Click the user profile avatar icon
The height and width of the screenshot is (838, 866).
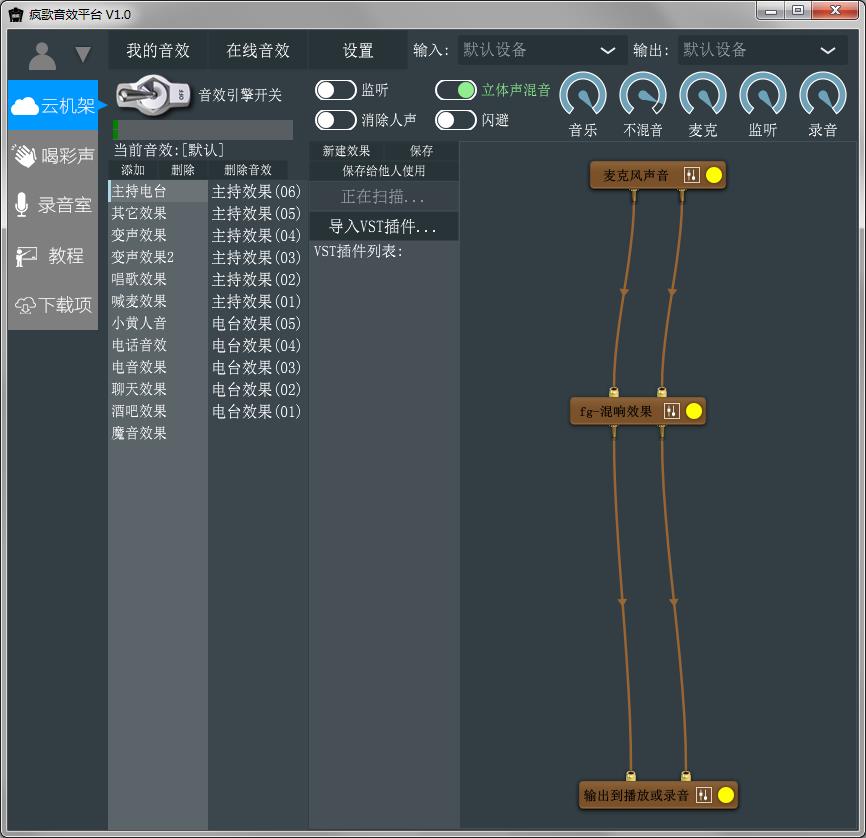(42, 54)
